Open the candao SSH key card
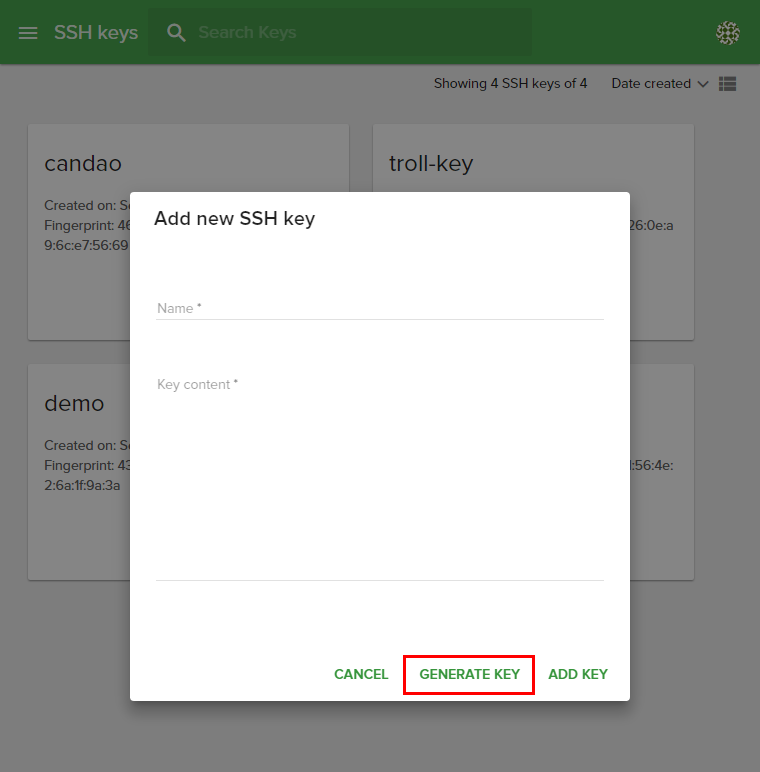The width and height of the screenshot is (760, 772). coord(83,163)
